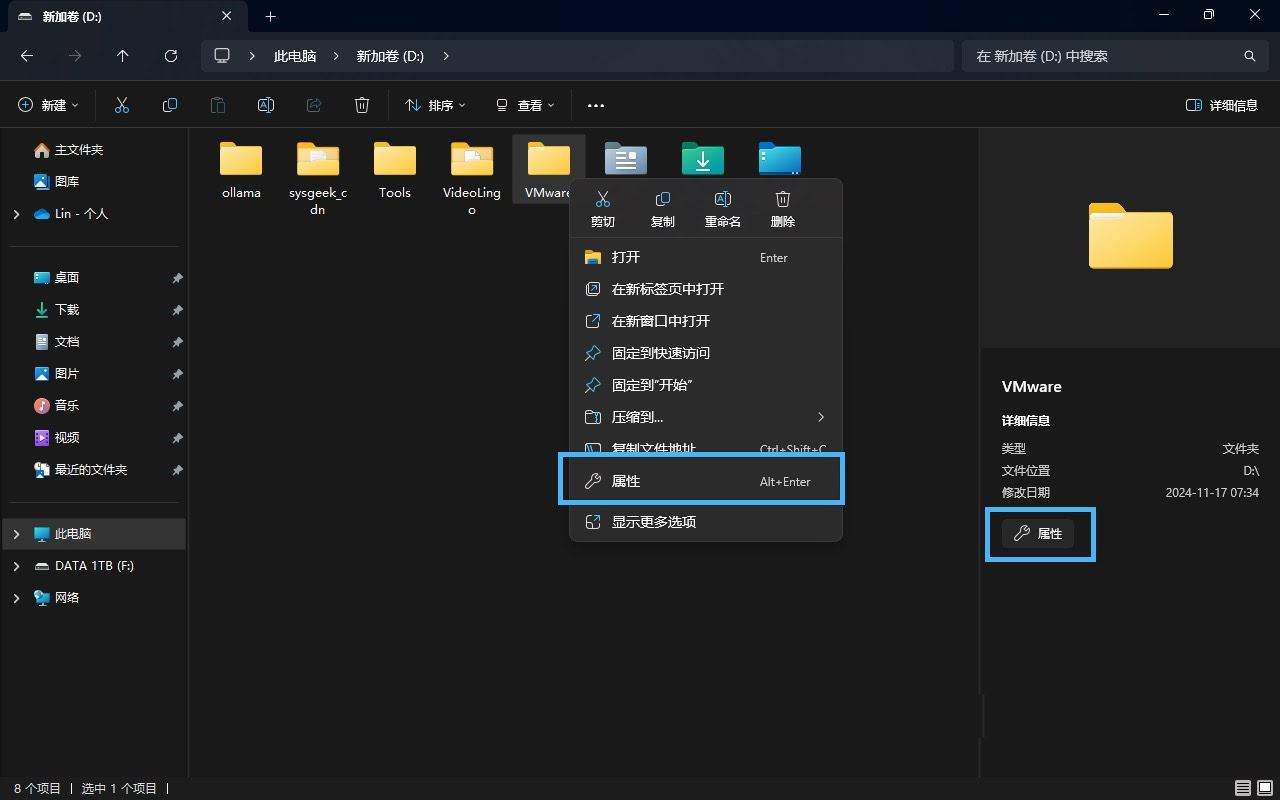Open the 查看 dropdown on the toolbar
Screen dimensions: 1280x800
524,105
